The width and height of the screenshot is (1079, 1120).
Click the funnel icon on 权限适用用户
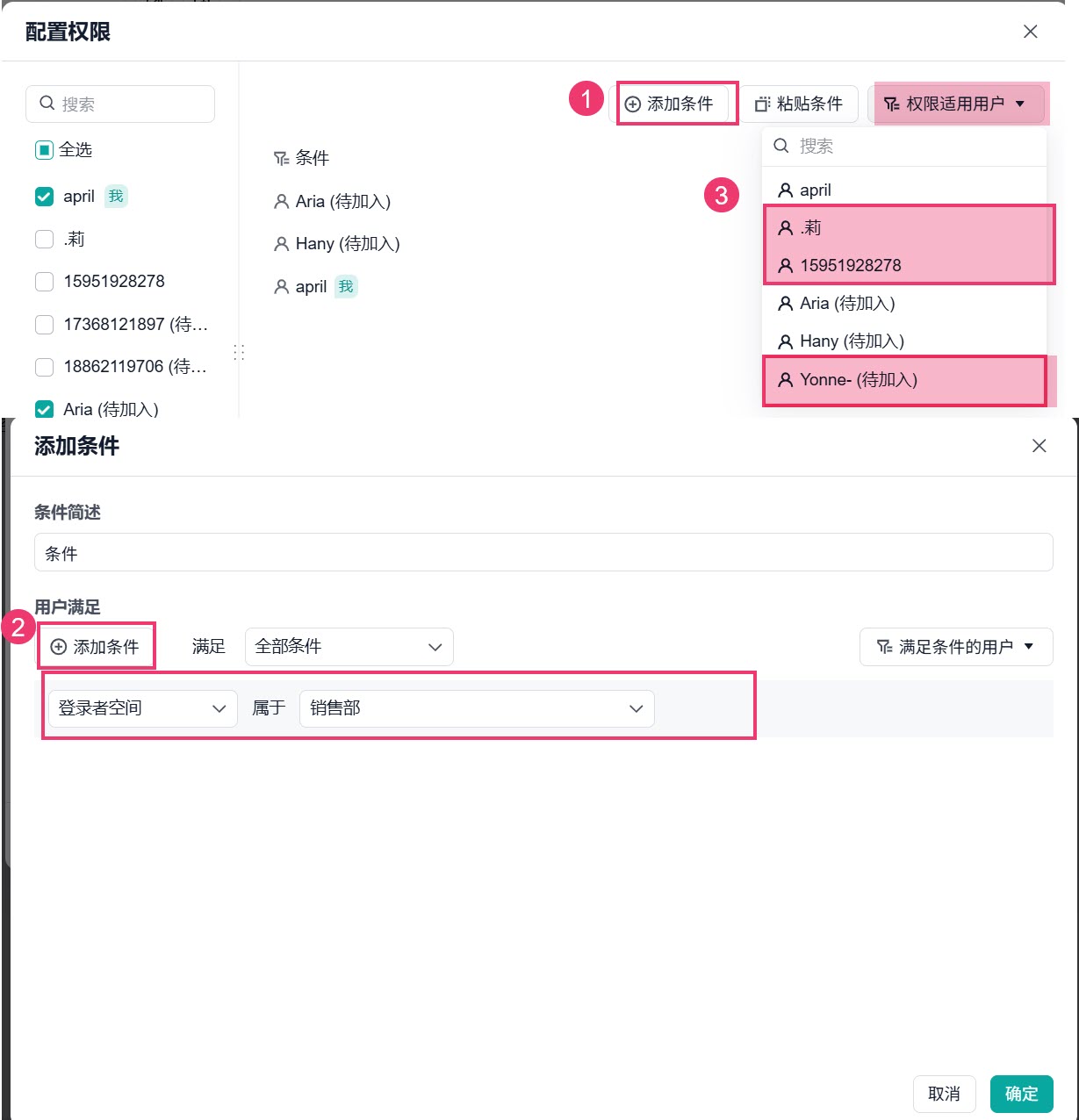[891, 104]
